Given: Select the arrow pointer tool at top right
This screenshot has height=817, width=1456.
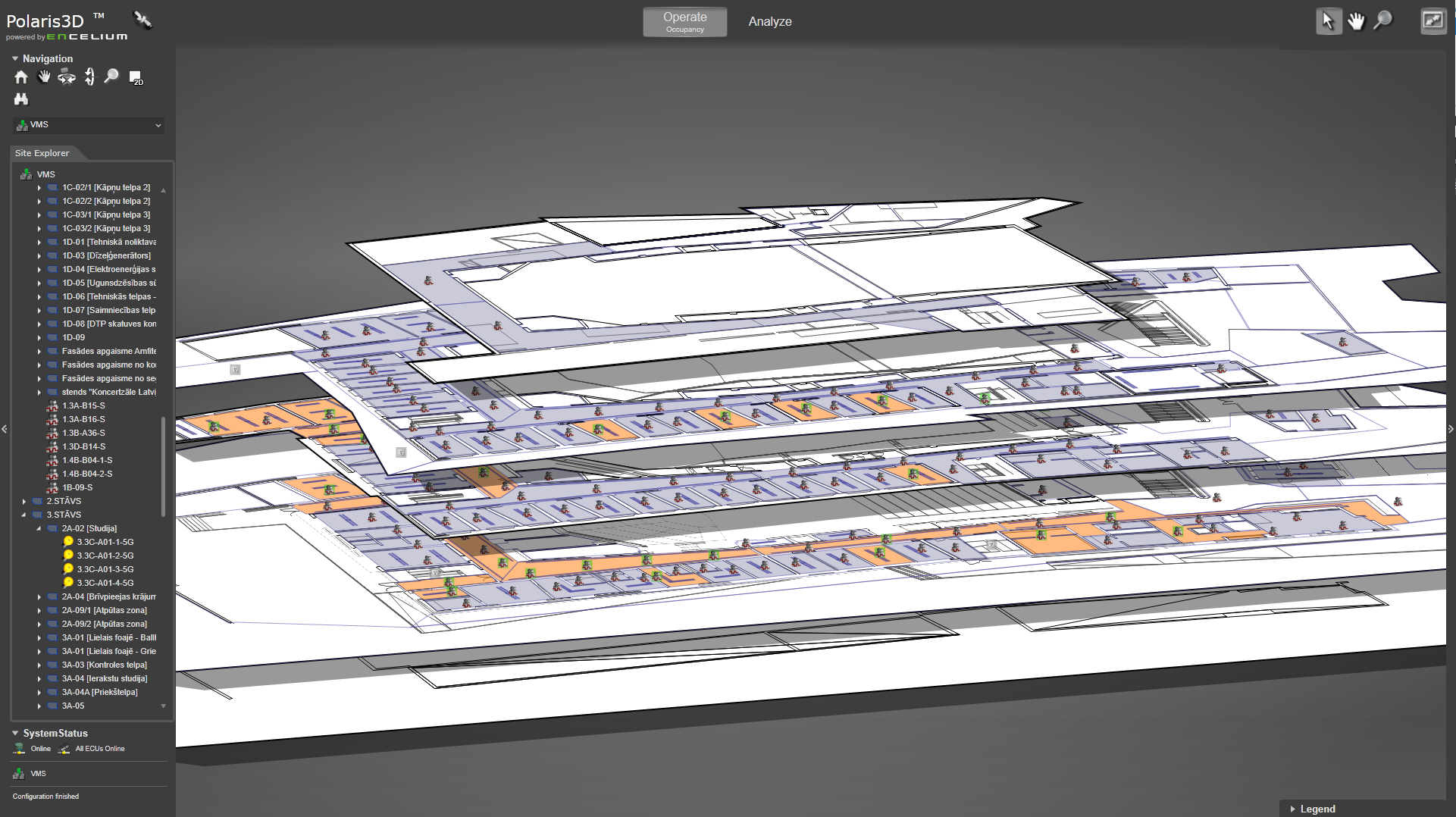Looking at the screenshot, I should point(1328,21).
